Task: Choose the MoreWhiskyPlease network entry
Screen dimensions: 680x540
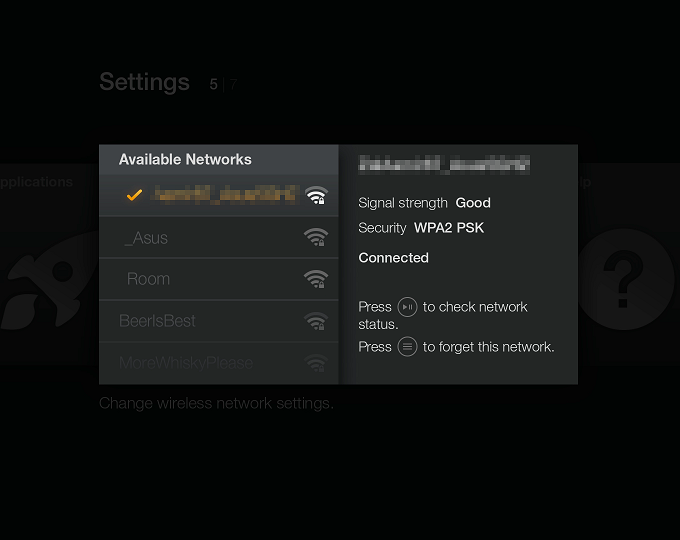Action: click(x=219, y=363)
